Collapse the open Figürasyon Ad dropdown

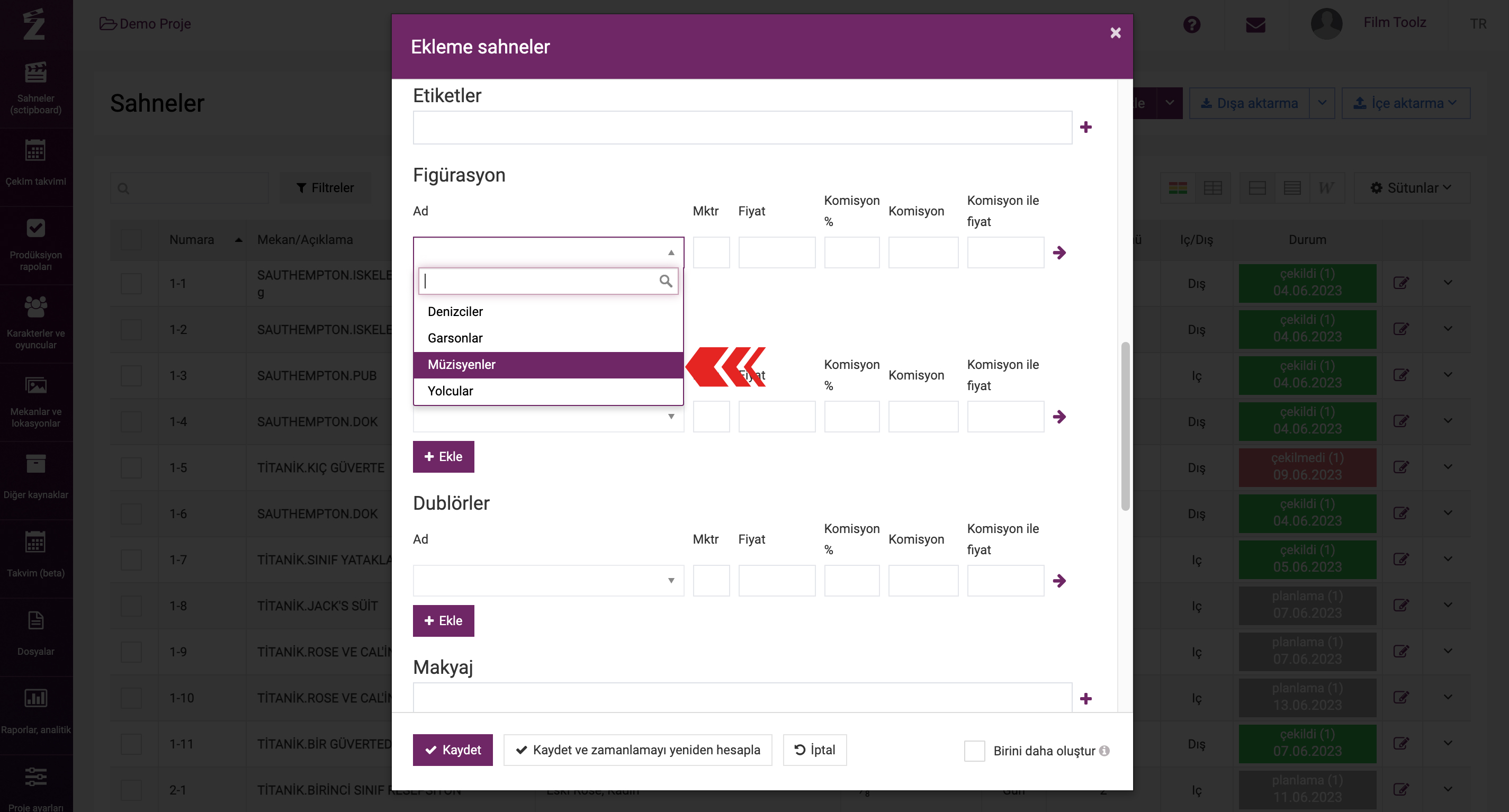tap(549, 252)
